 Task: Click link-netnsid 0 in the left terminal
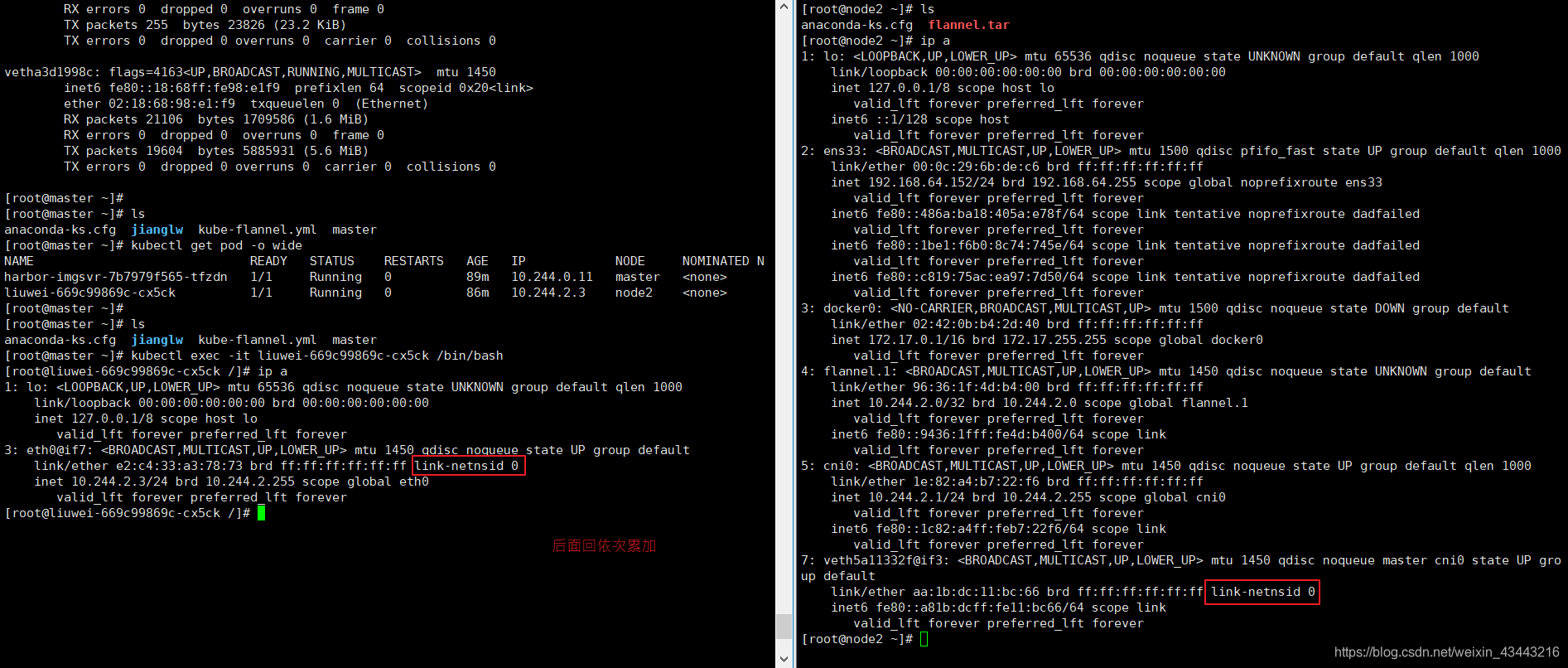(x=466, y=466)
